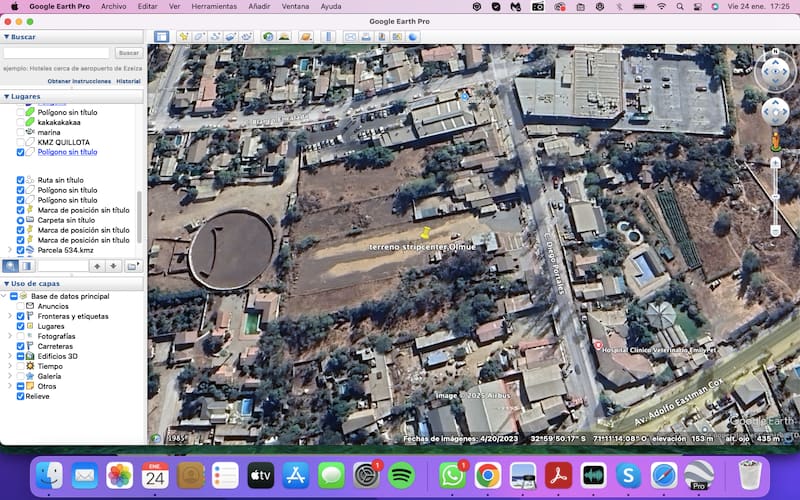Viewport: 800px width, 500px height.
Task: Select the add path tool
Action: 215,37
